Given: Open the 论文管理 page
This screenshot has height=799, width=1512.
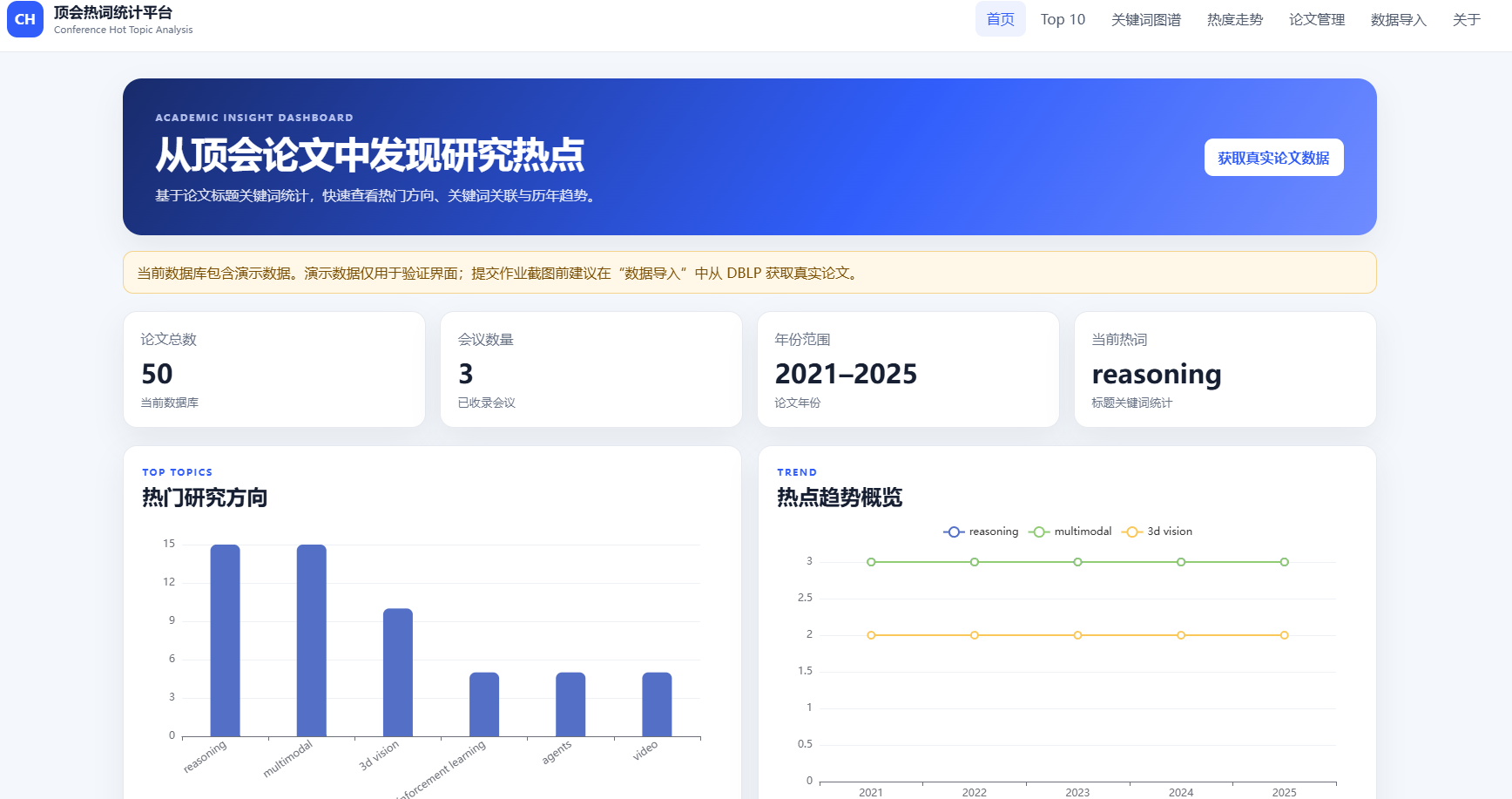Looking at the screenshot, I should coord(1317,19).
